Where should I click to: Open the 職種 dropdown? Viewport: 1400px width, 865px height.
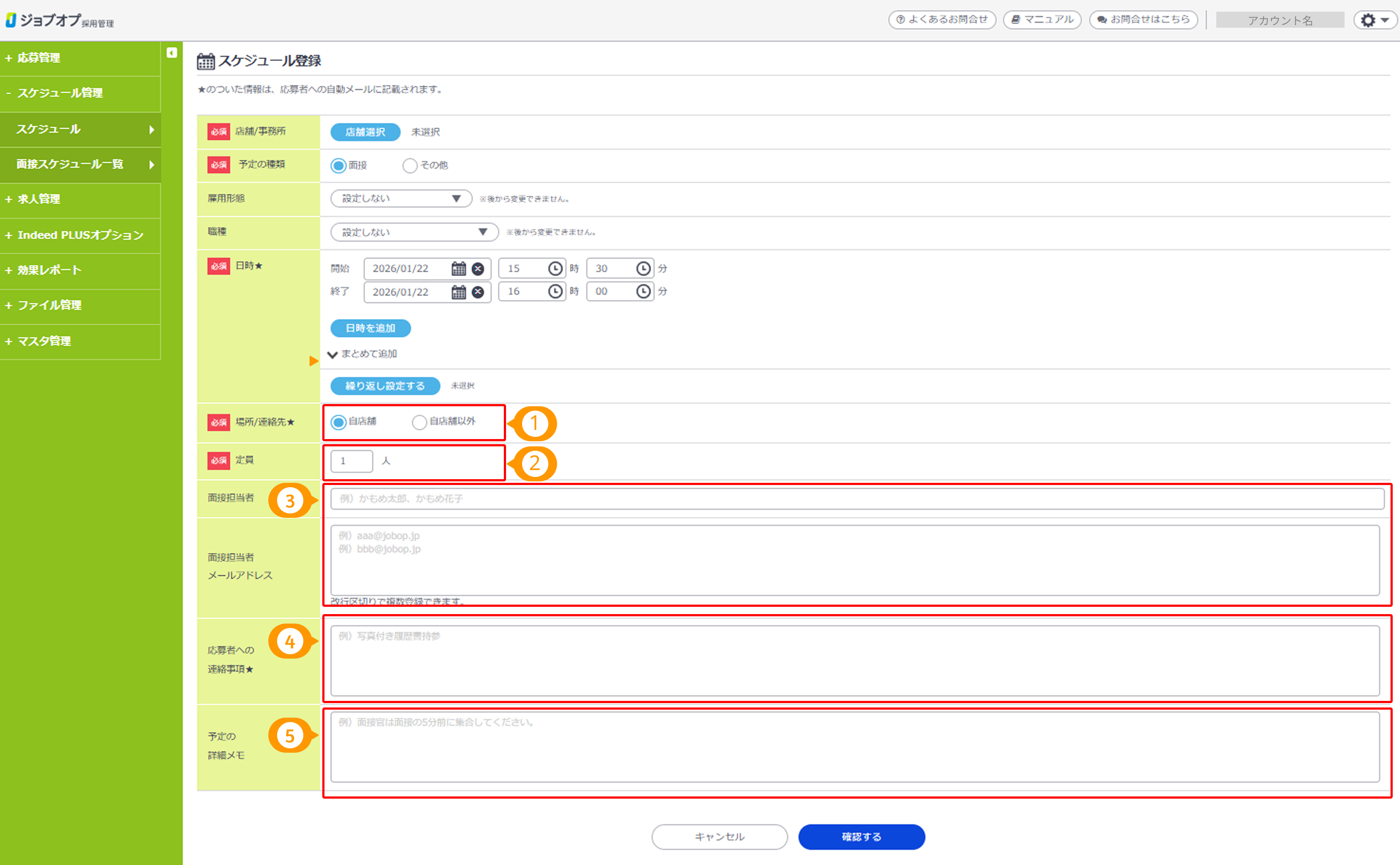pos(414,232)
